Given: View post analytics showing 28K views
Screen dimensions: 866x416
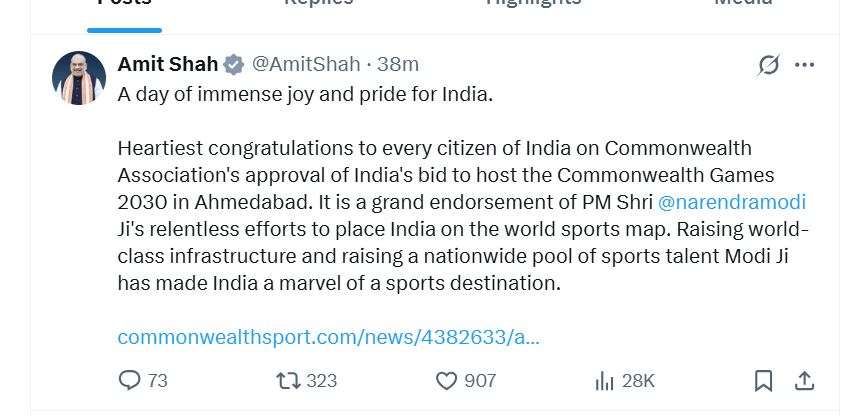Looking at the screenshot, I should click(604, 380).
